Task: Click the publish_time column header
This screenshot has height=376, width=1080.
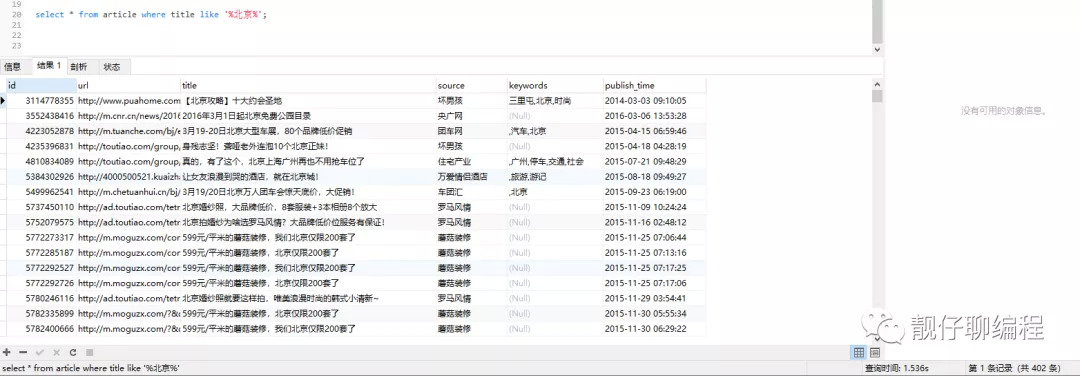Action: (x=654, y=85)
